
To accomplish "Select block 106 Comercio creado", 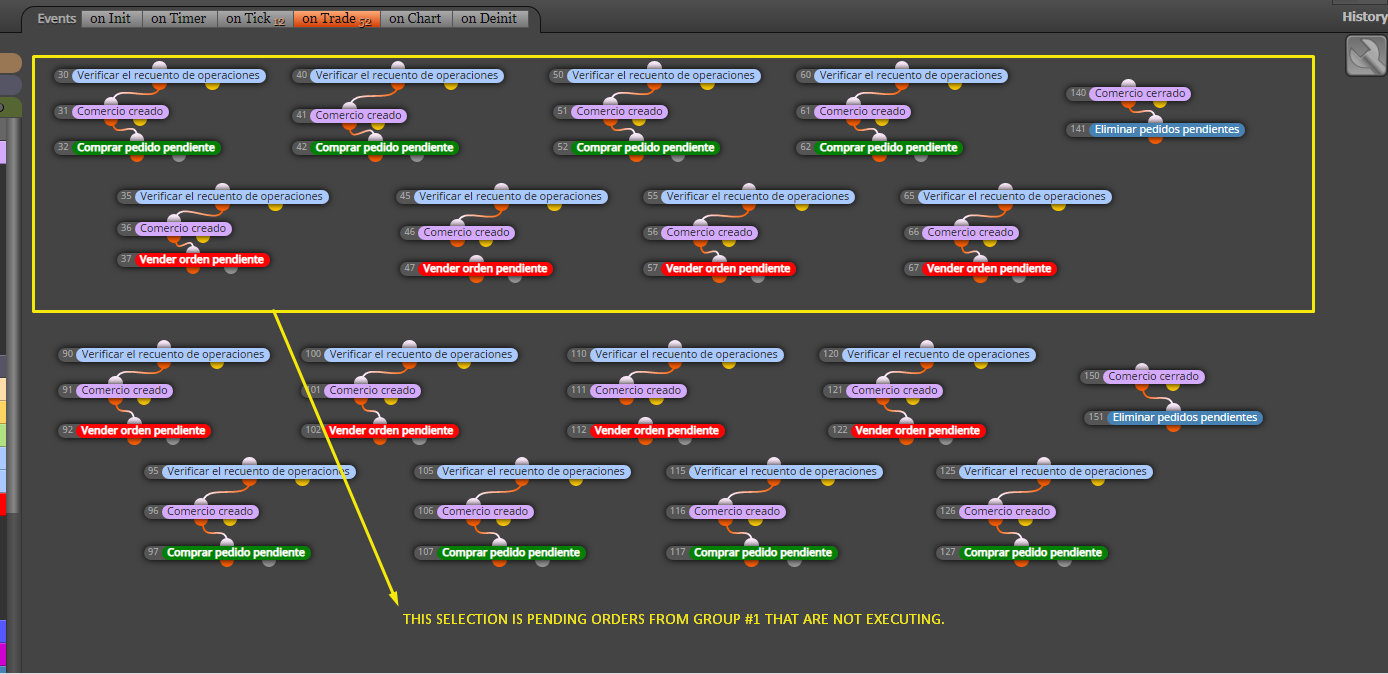I will click(x=474, y=512).
